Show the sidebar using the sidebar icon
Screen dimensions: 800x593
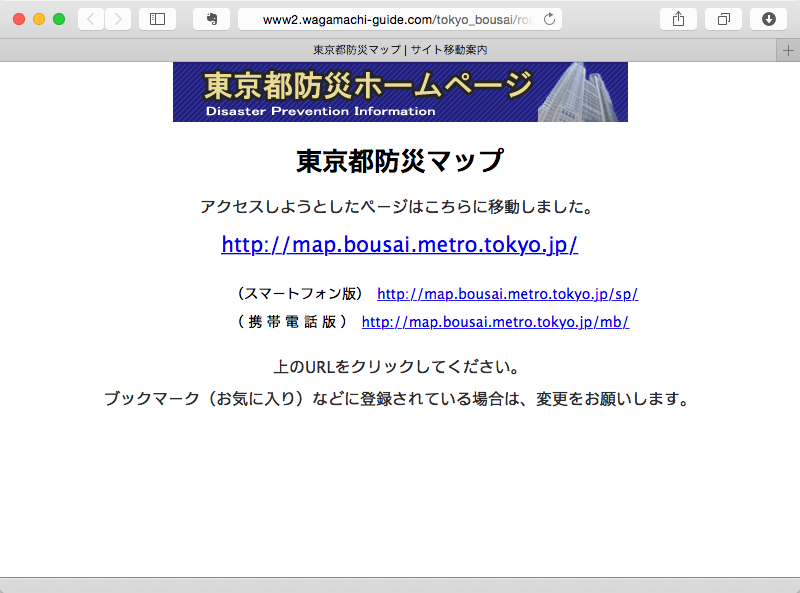[x=157, y=19]
